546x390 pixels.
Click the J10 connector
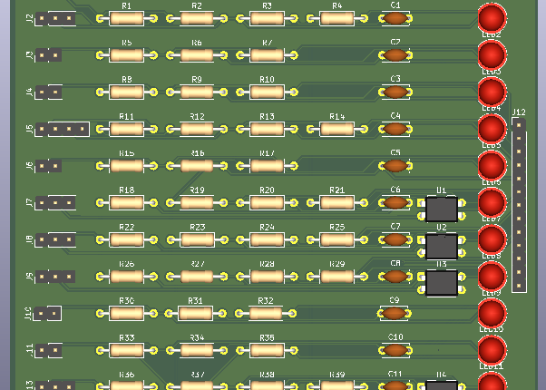48,314
